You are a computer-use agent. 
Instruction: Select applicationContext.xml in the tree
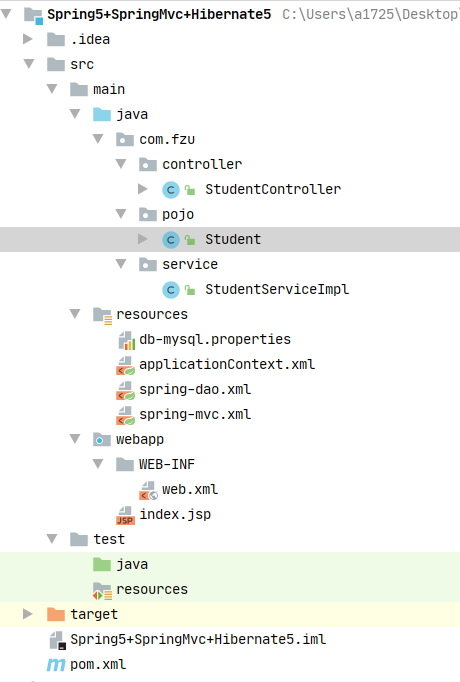click(x=227, y=364)
